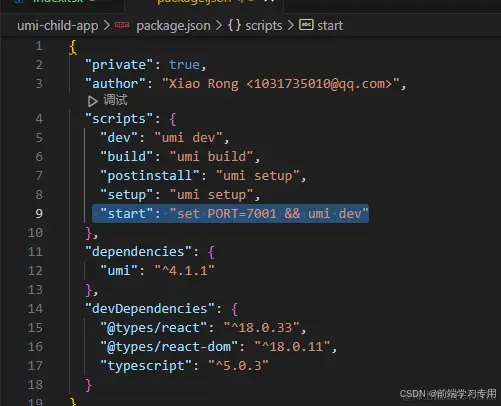Open package.json breadcrumb segment
Viewport: 501px width, 406px height.
(x=173, y=26)
